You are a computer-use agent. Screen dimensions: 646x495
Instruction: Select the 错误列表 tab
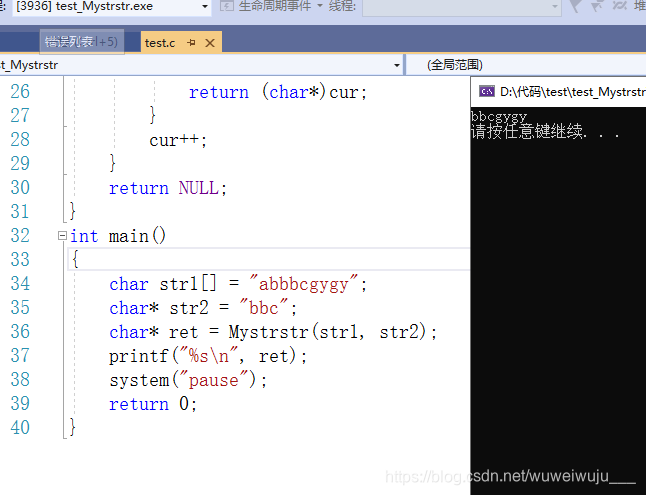pyautogui.click(x=82, y=42)
